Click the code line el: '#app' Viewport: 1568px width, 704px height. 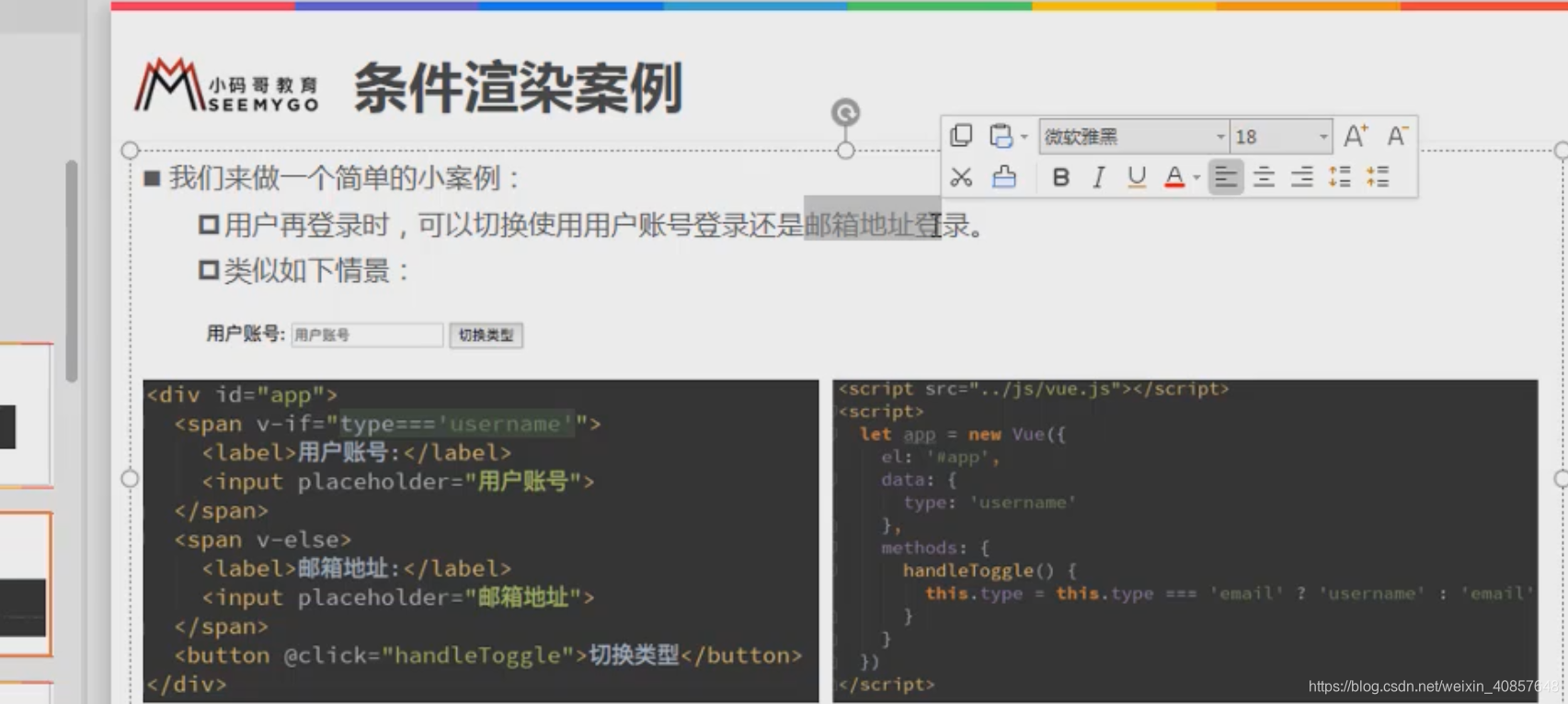[x=940, y=457]
